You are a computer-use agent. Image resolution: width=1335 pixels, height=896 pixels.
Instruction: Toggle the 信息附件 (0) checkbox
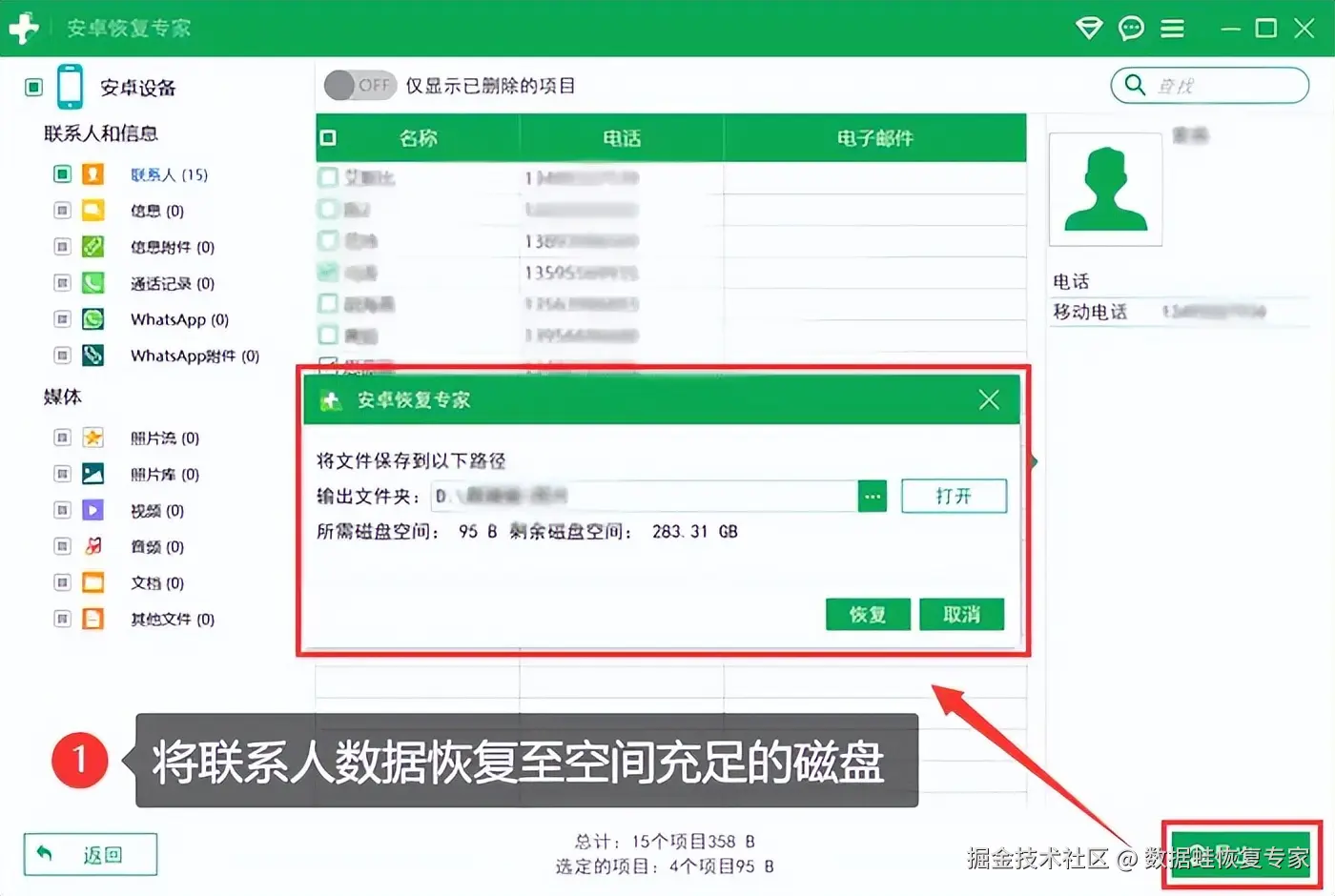(62, 247)
